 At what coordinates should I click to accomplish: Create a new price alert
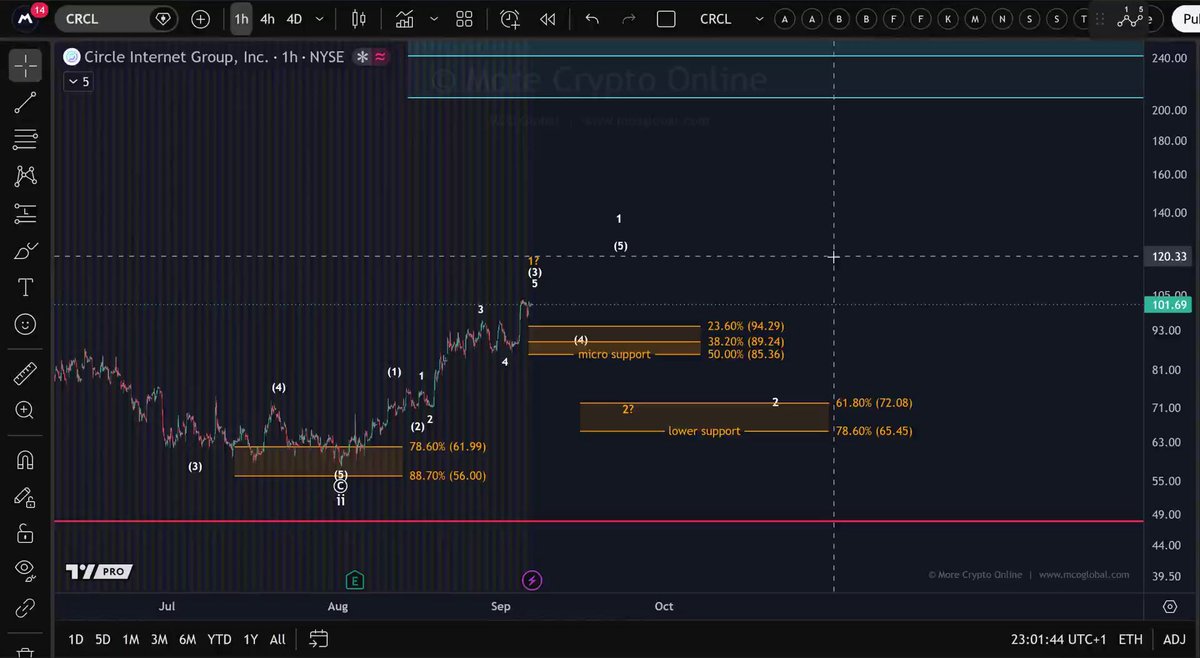pos(510,19)
